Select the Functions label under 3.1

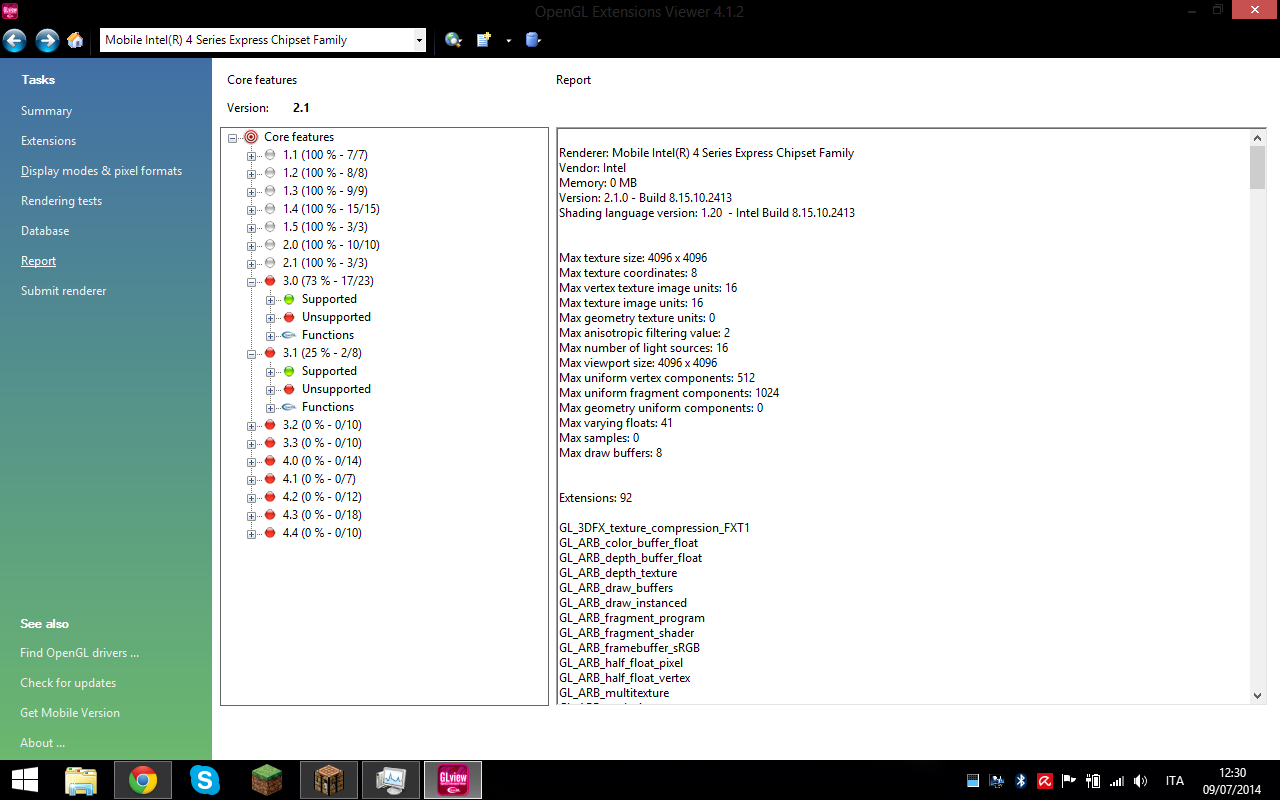(x=328, y=407)
